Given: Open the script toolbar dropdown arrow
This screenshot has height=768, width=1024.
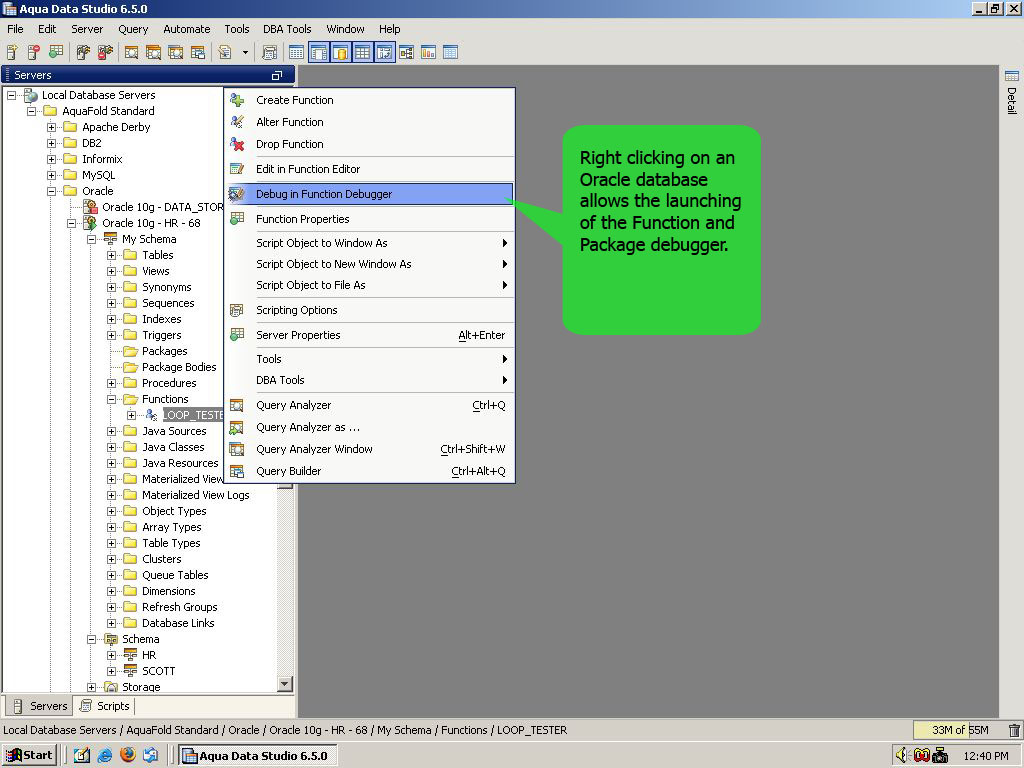Looking at the screenshot, I should tap(246, 52).
